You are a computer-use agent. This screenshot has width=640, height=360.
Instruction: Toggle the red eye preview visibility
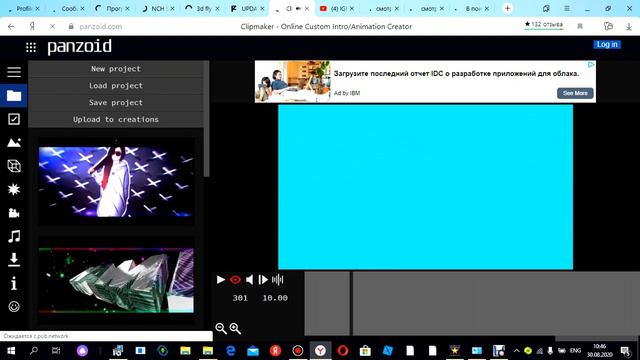(x=235, y=280)
